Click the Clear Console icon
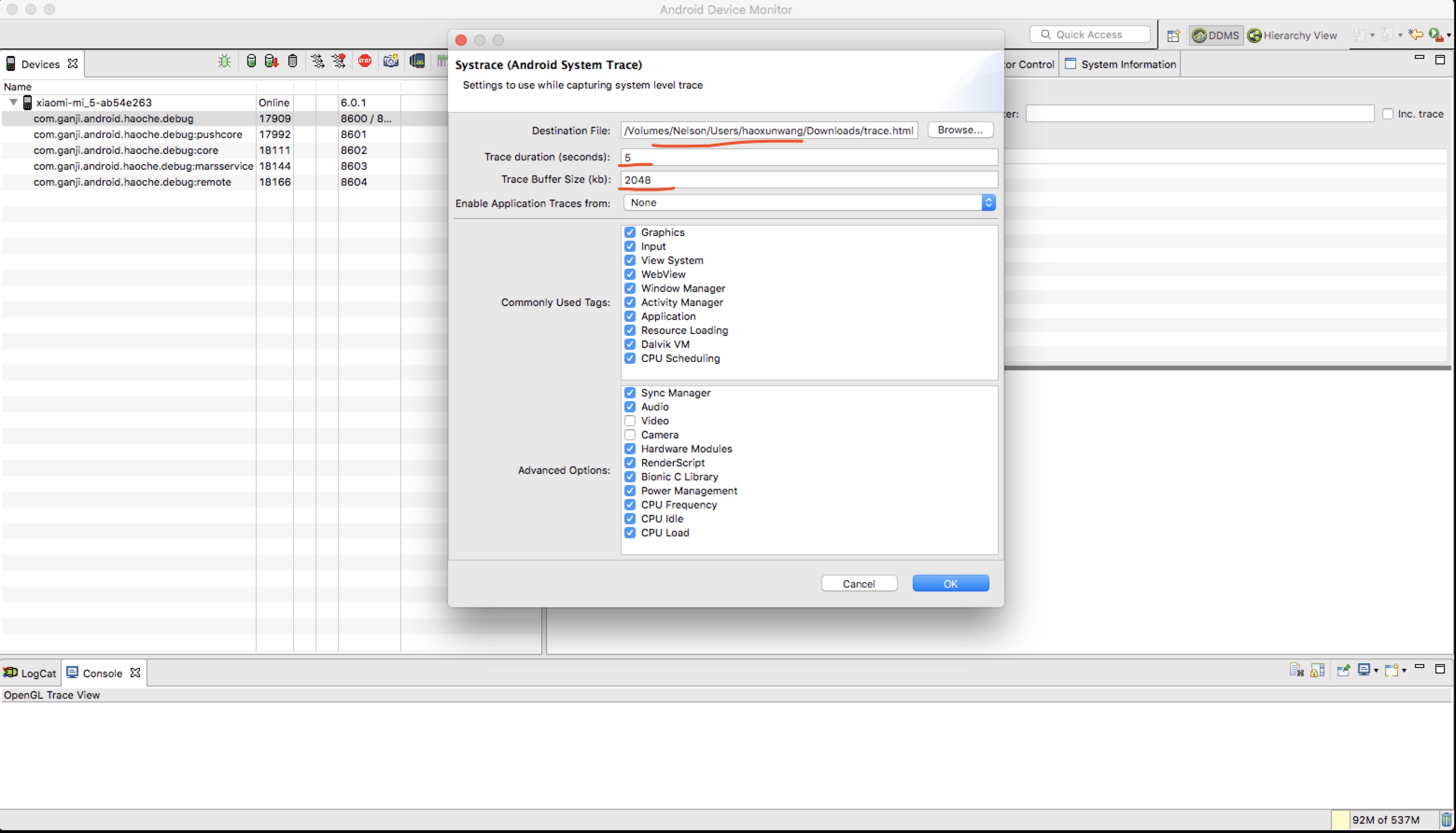This screenshot has width=1456, height=833. pyautogui.click(x=1296, y=670)
